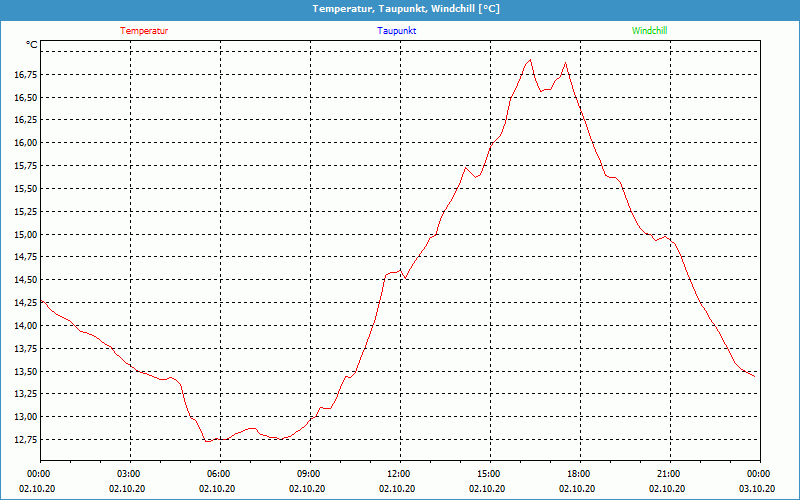The width and height of the screenshot is (800, 500).
Task: Click the 21:00 time axis label
Action: [x=669, y=474]
